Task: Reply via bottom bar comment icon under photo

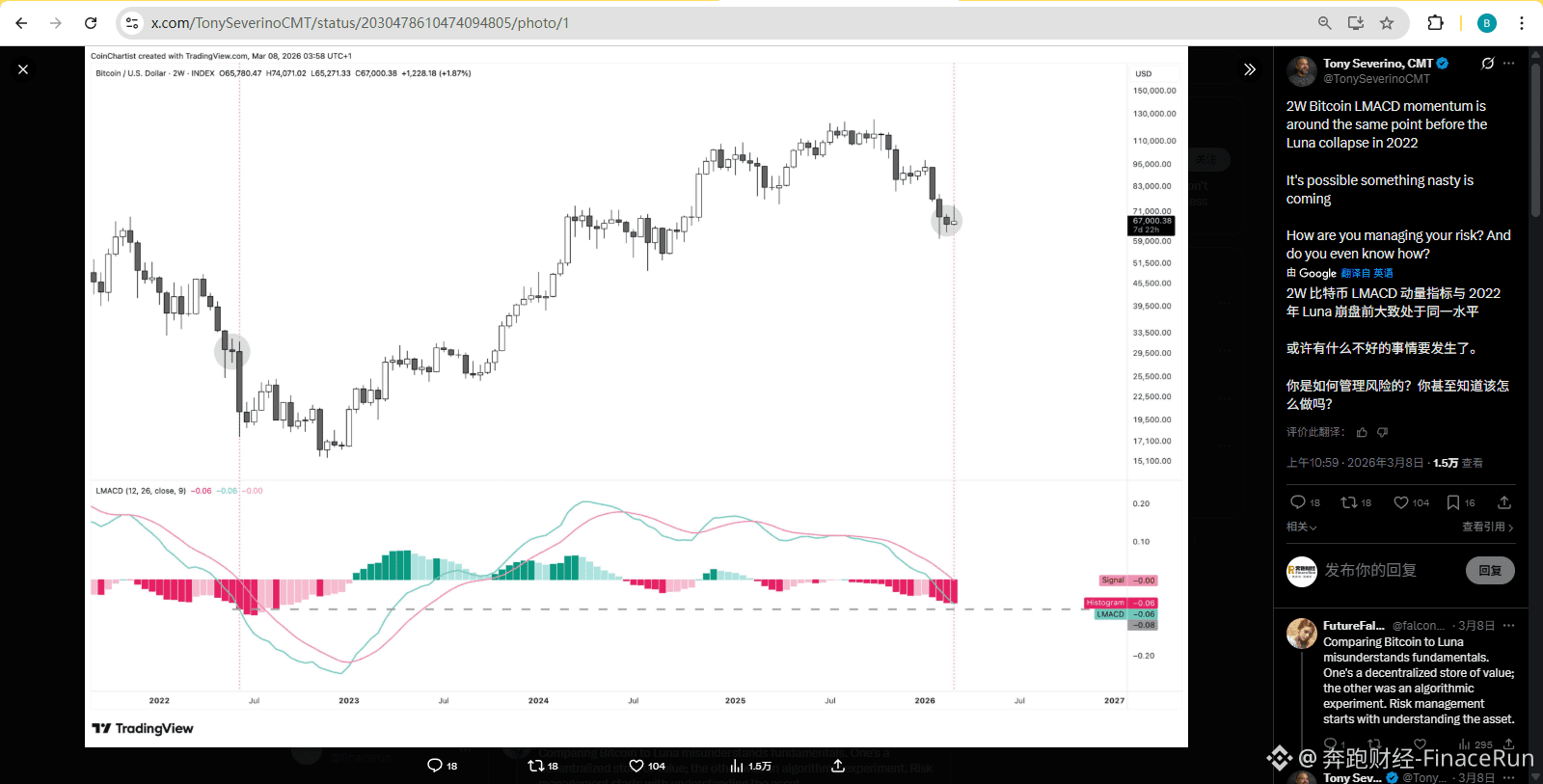Action: click(443, 766)
